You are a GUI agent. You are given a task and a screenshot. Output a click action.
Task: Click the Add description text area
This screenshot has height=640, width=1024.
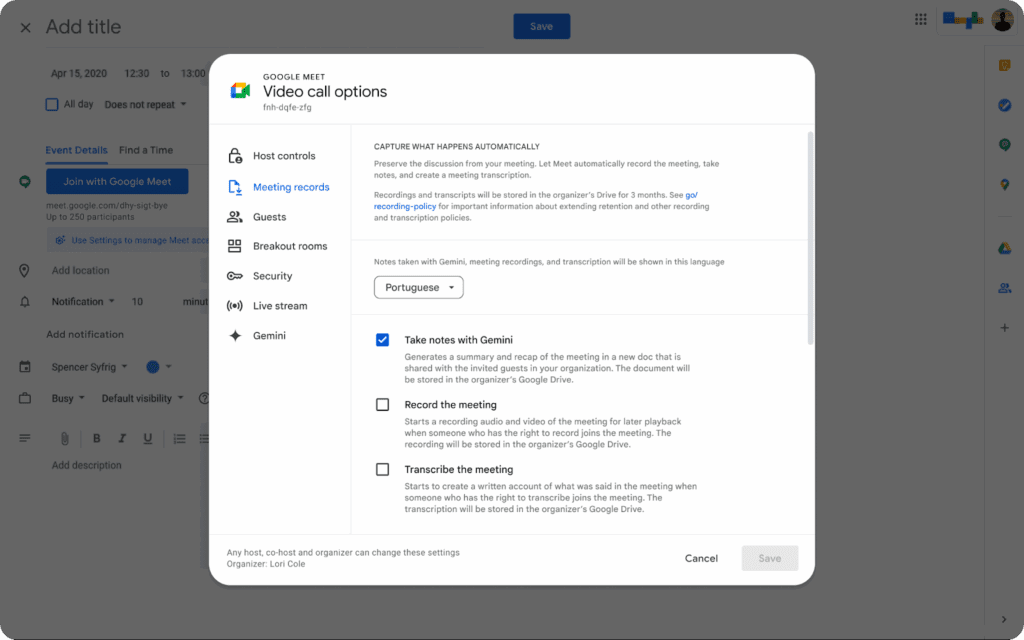point(87,465)
